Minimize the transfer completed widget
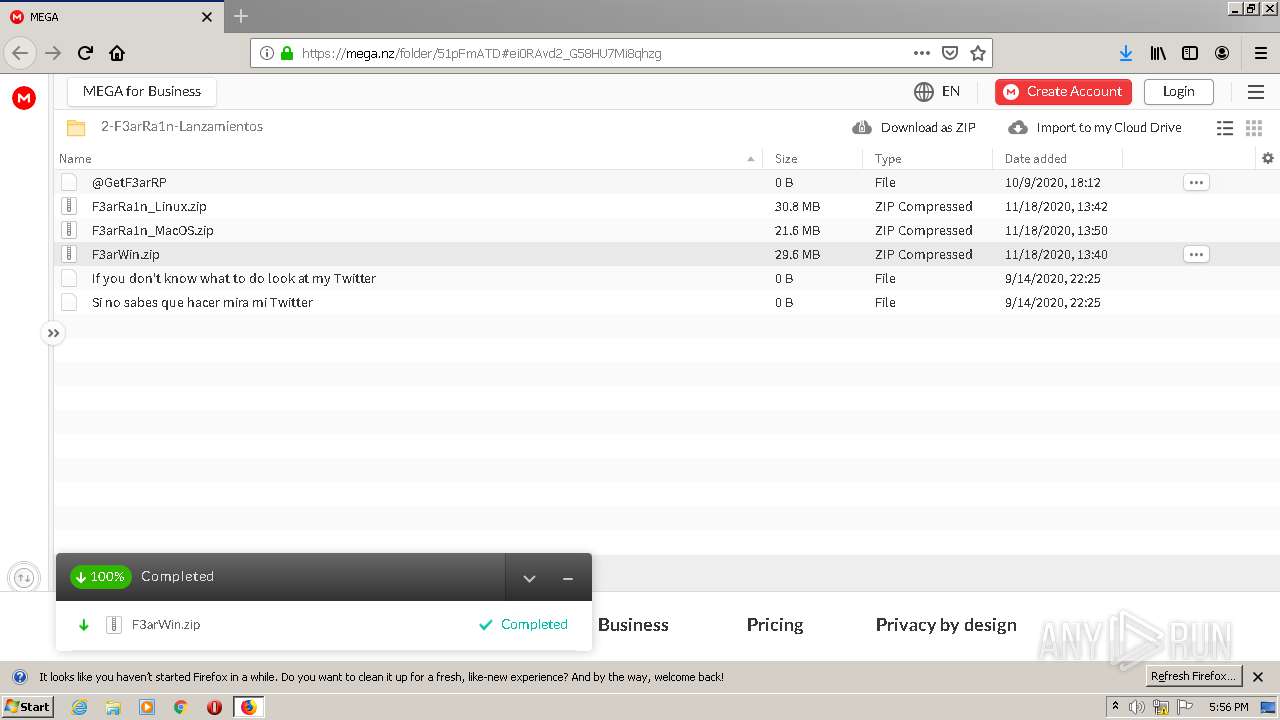The height and width of the screenshot is (720, 1280). click(x=567, y=578)
